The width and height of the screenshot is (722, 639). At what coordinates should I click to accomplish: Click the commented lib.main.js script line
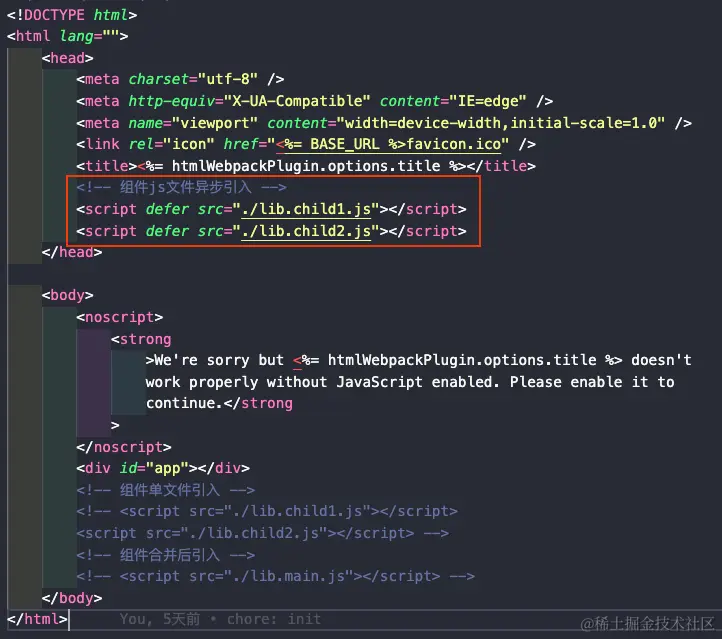[x=275, y=576]
